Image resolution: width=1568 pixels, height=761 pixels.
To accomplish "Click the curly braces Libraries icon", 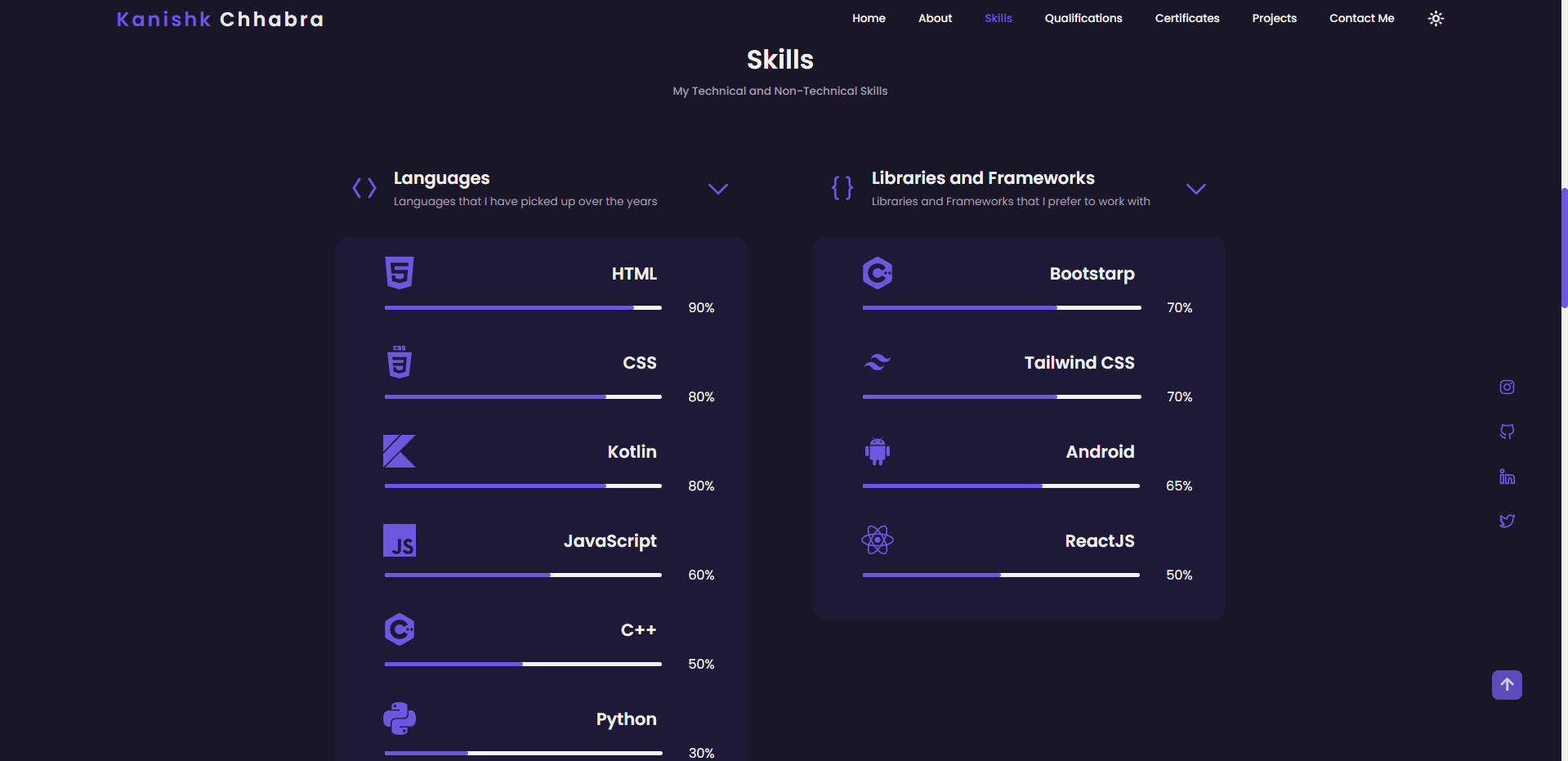I will [842, 188].
